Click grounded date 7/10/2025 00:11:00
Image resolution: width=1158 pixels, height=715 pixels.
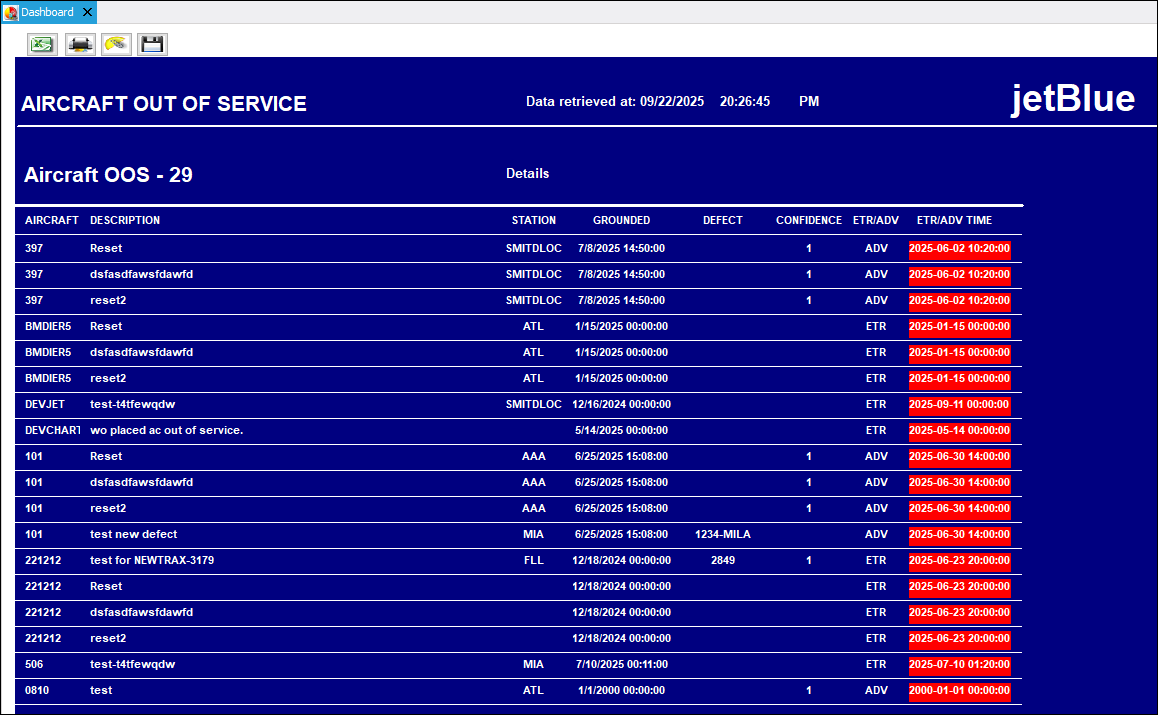[622, 665]
